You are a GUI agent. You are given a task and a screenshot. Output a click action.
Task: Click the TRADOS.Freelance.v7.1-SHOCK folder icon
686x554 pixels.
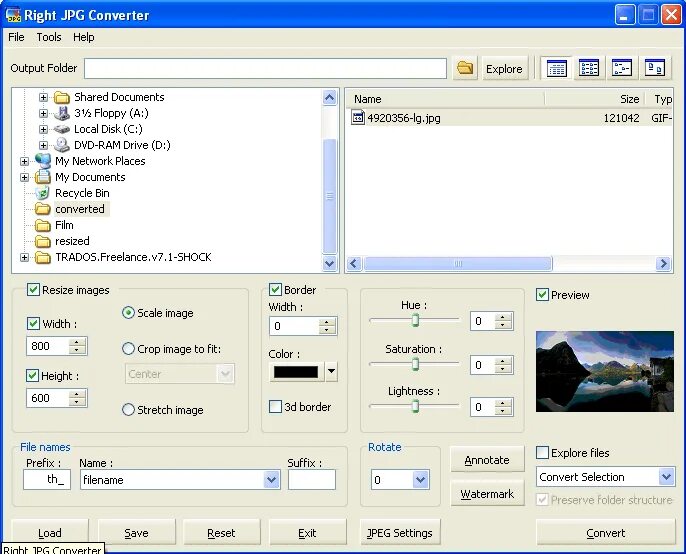click(43, 257)
